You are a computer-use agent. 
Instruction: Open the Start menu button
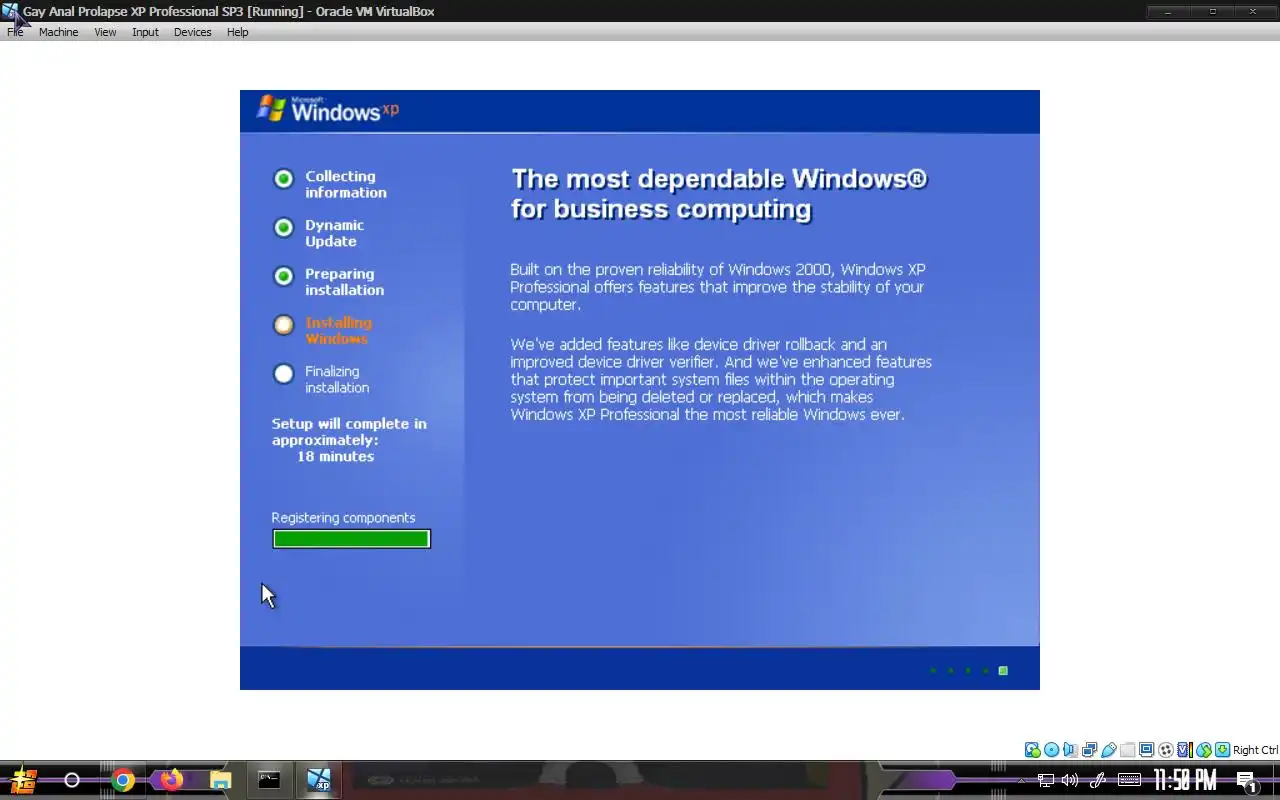23,780
